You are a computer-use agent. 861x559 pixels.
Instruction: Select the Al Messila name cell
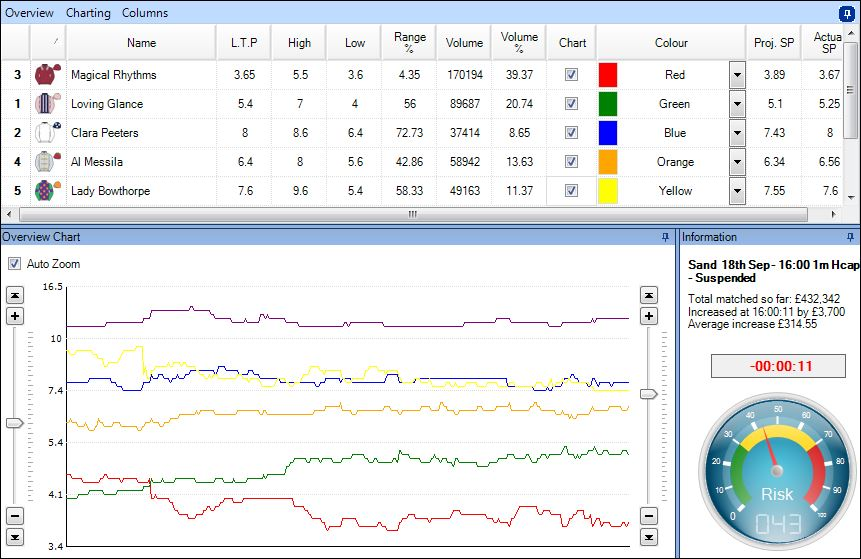[x=141, y=161]
